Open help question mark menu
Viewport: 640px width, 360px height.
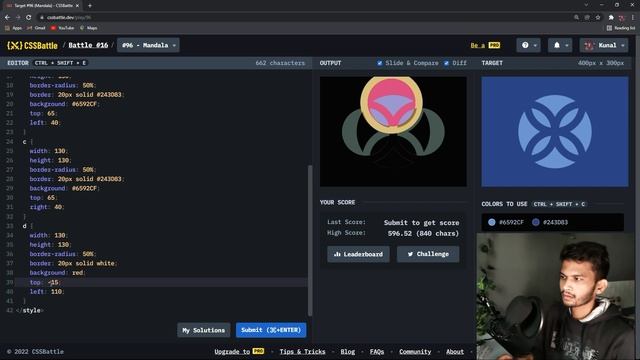point(529,45)
